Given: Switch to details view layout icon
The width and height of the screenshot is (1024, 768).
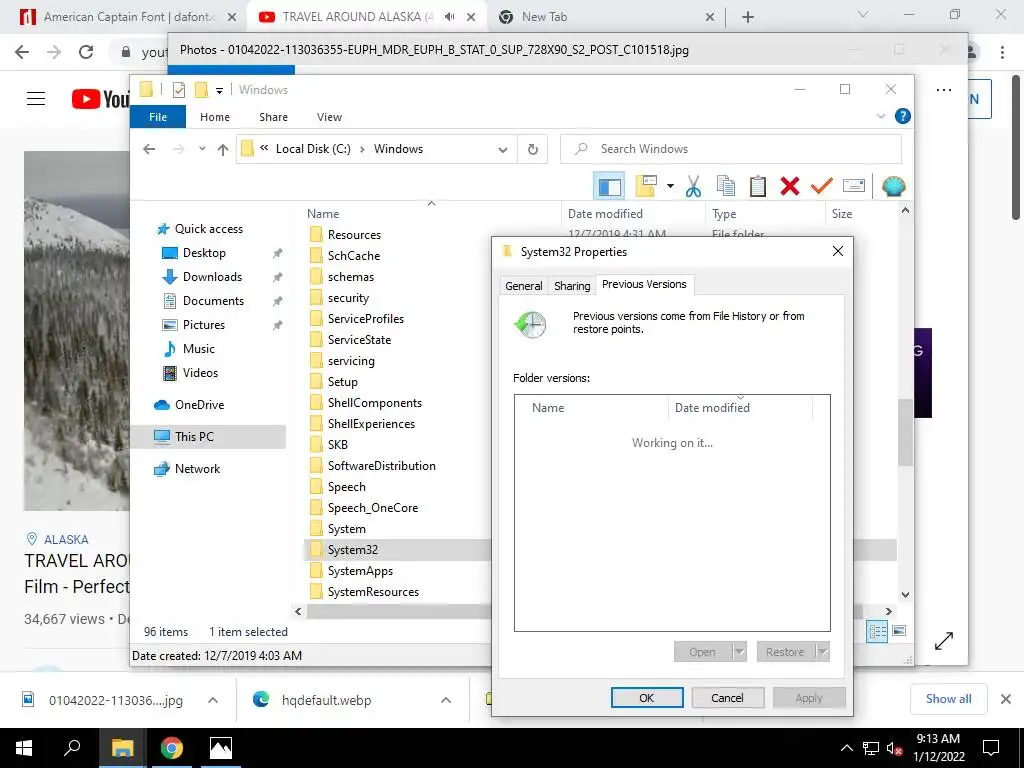Looking at the screenshot, I should [876, 632].
